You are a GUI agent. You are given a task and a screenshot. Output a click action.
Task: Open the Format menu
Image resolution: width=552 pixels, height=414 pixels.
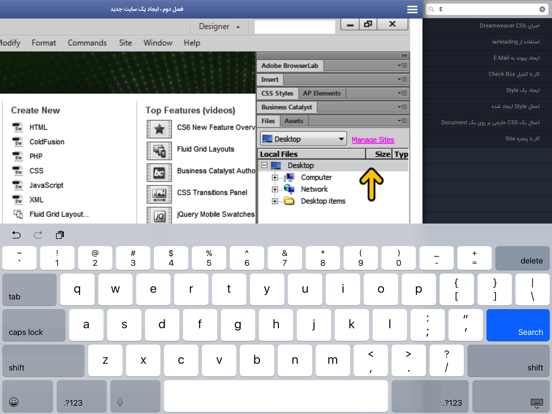[x=44, y=43]
